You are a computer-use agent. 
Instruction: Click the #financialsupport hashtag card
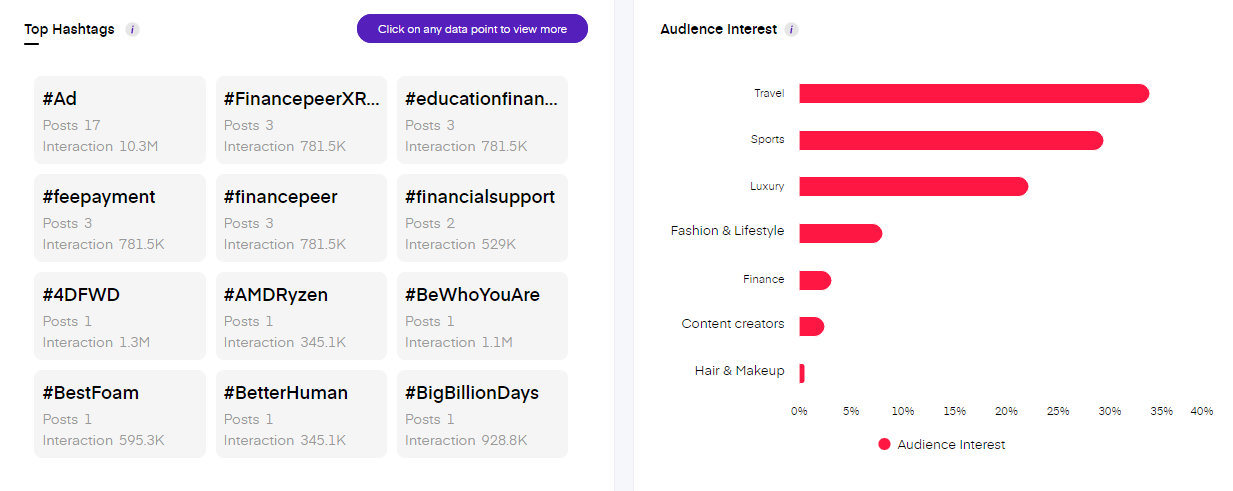(482, 218)
